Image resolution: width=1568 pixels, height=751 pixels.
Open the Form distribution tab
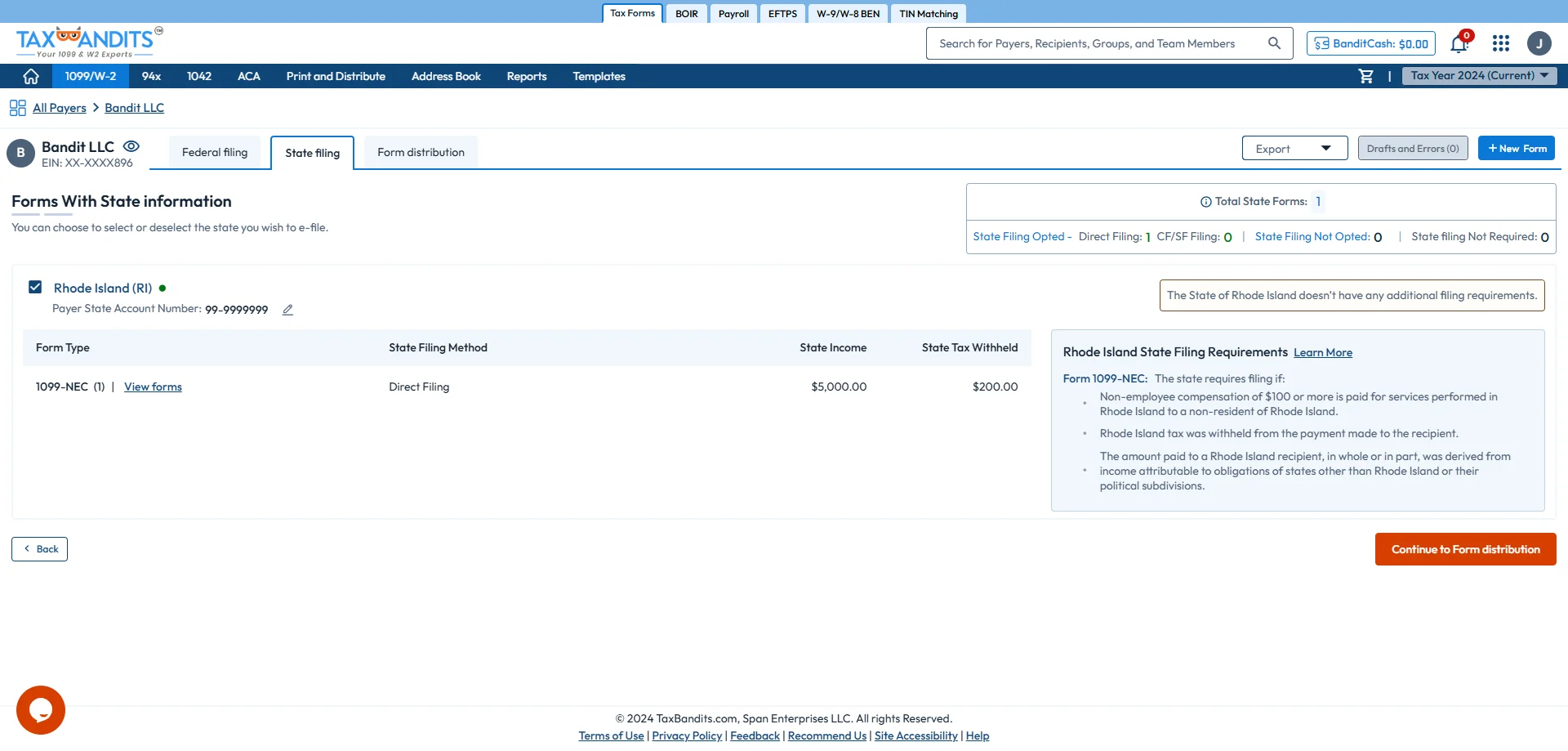coord(421,152)
